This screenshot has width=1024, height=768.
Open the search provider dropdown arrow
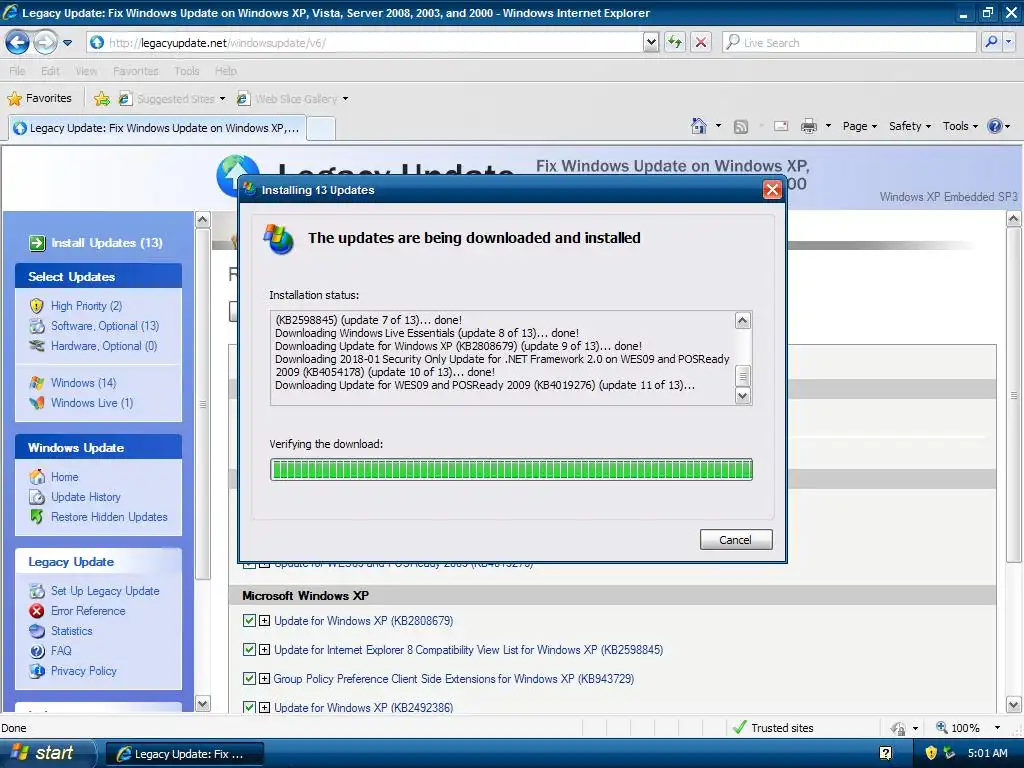tap(1008, 42)
